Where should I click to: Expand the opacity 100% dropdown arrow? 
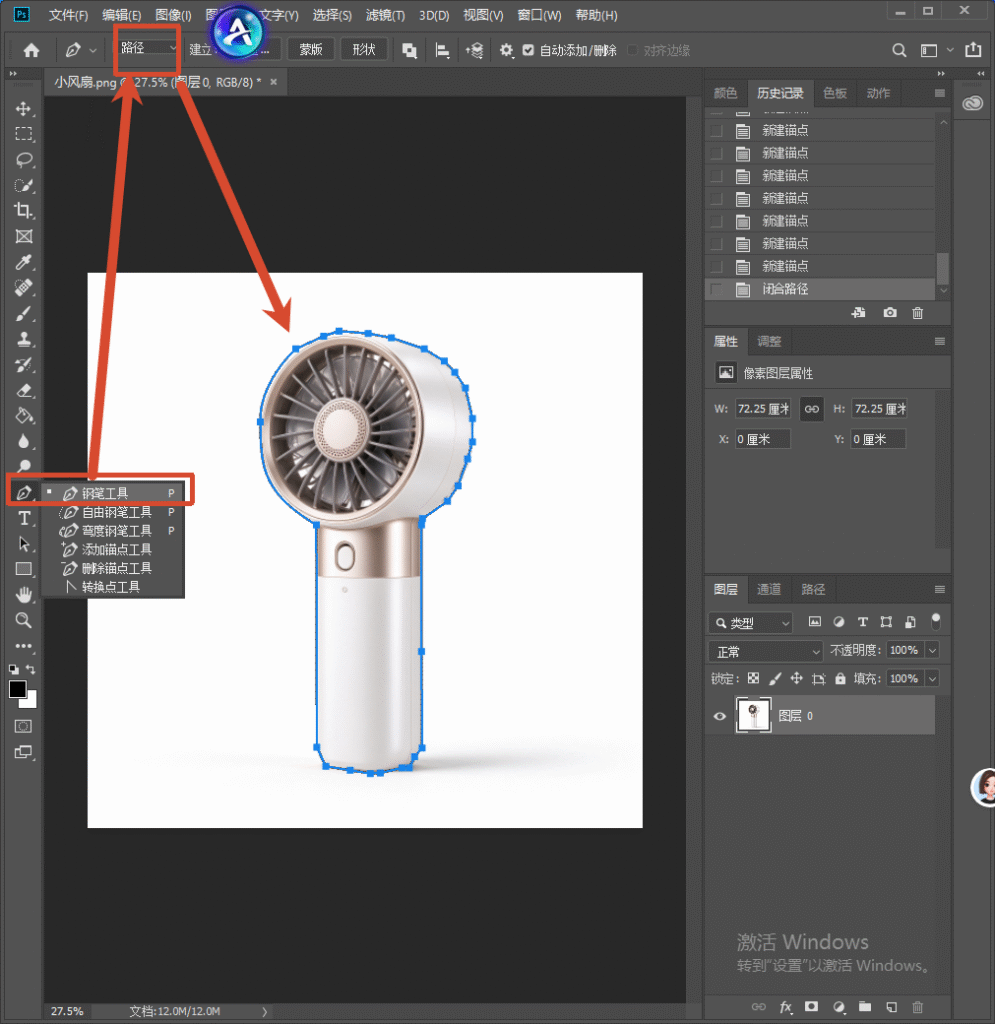click(932, 650)
